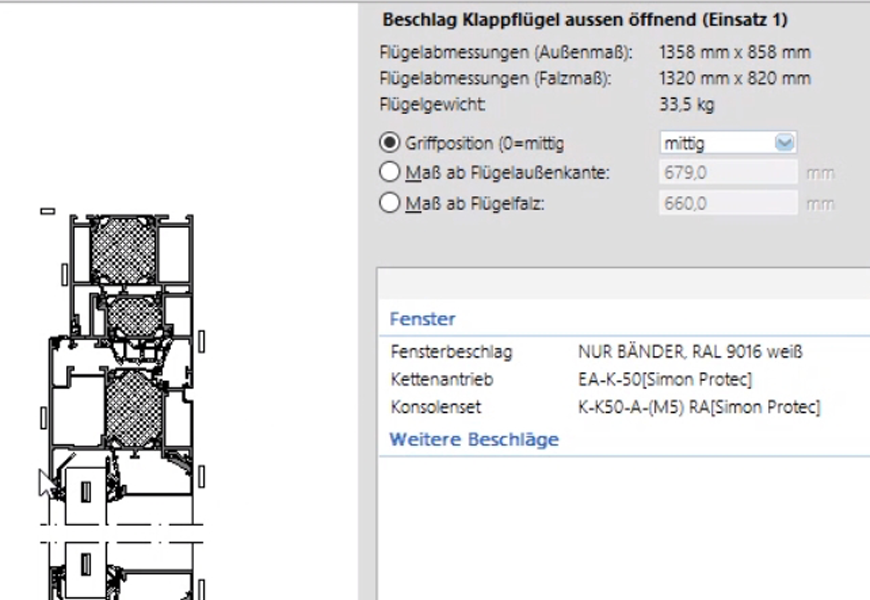Enable the Maß ab Flügelfalz radio option
Image resolution: width=870 pixels, height=600 pixels.
click(x=390, y=203)
